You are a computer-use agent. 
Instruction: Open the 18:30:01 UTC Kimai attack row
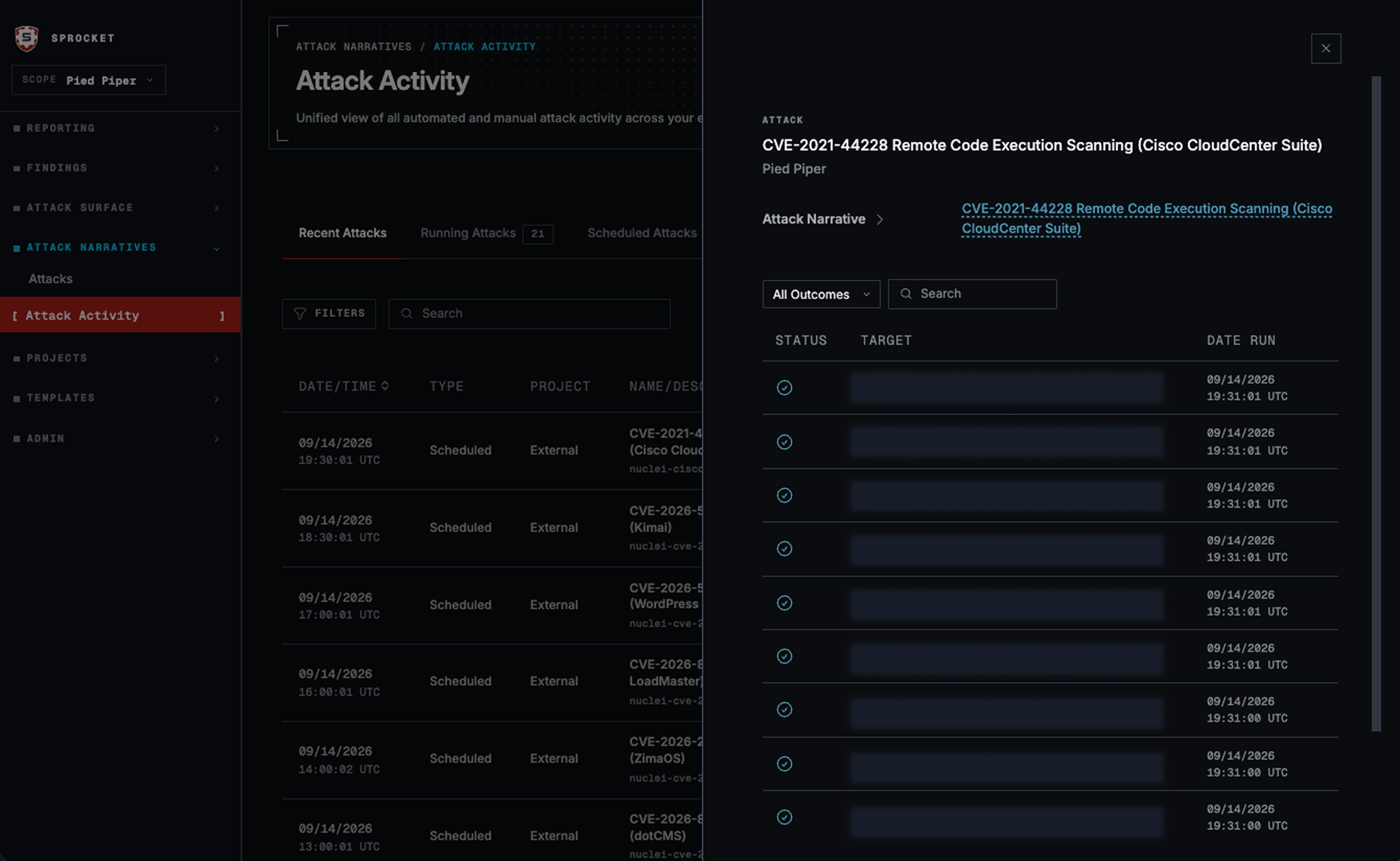[x=492, y=528]
